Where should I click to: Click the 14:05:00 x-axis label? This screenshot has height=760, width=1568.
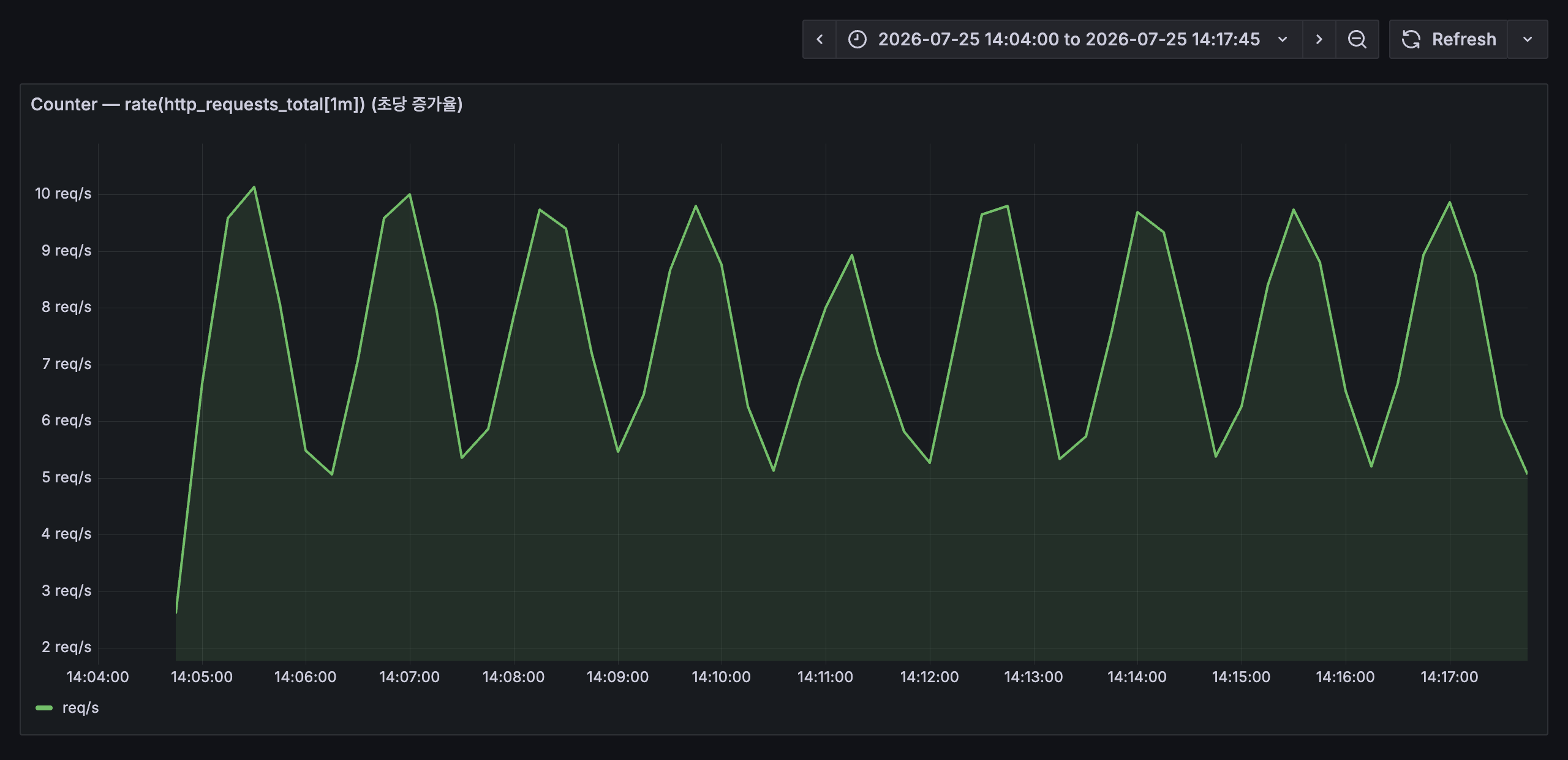(202, 677)
